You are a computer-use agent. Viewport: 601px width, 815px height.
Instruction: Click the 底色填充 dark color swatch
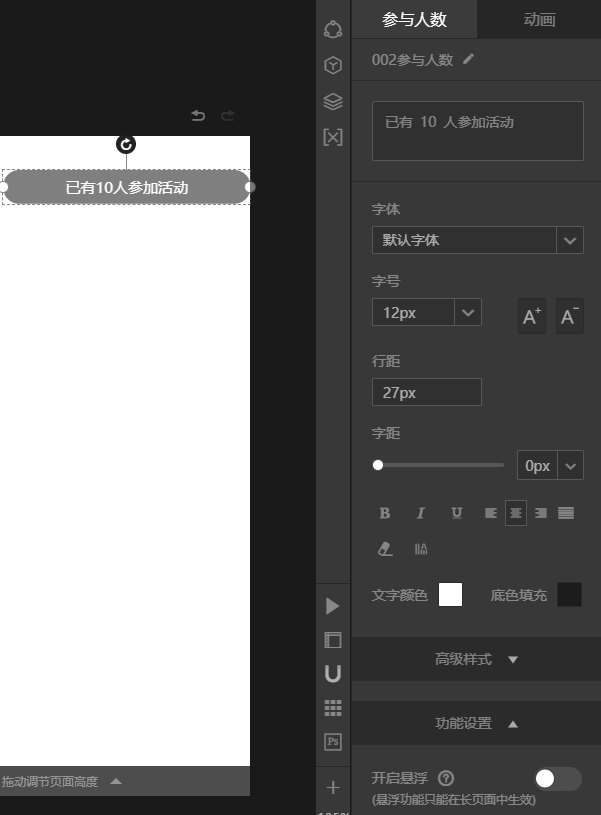[569, 595]
